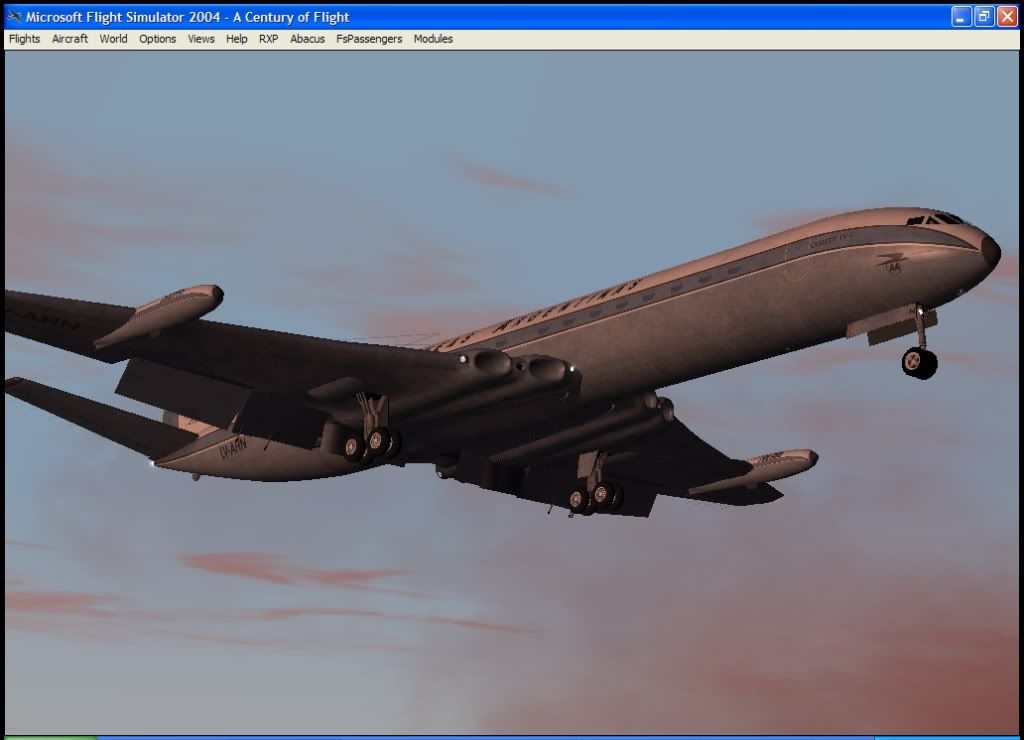Viewport: 1024px width, 740px height.
Task: Minimize the Flight Simulator window
Action: click(961, 16)
